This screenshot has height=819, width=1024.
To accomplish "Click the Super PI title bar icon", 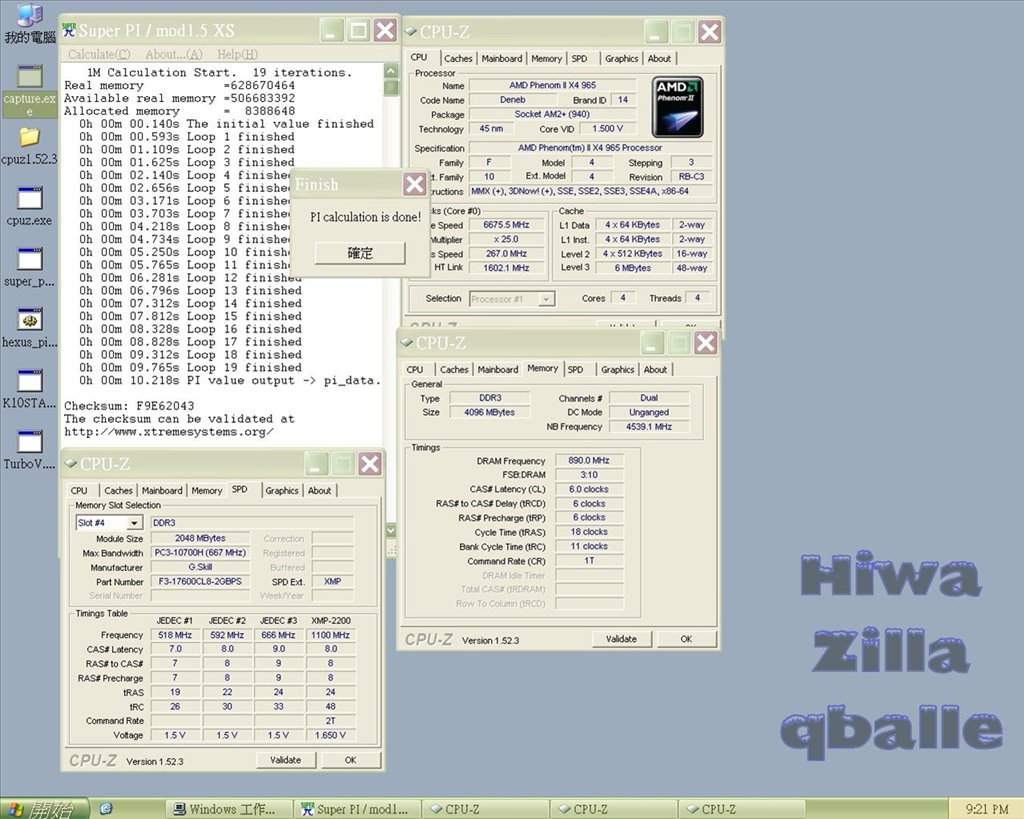I will click(69, 30).
